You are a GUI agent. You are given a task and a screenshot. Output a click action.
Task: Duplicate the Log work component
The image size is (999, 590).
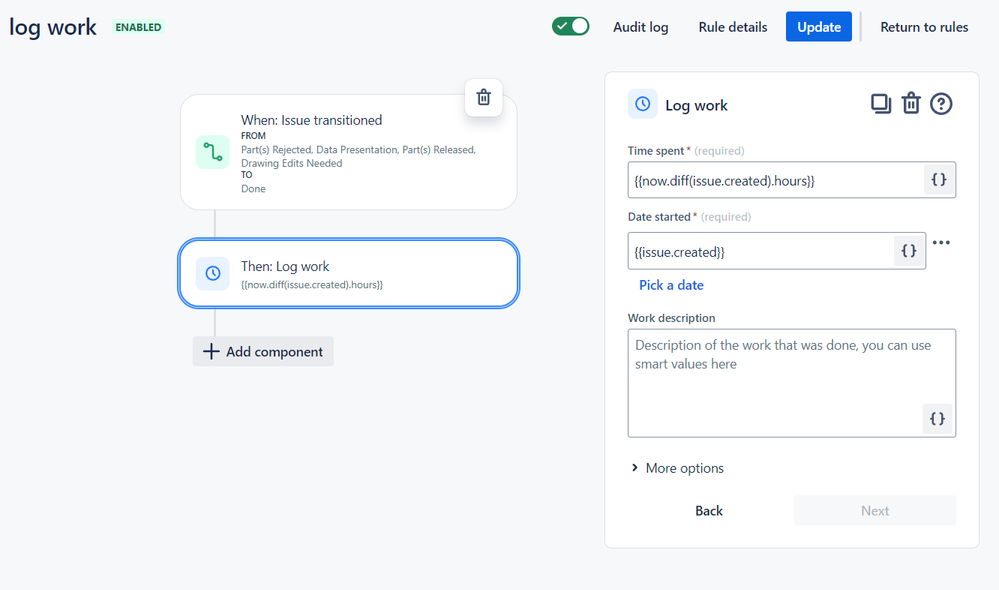tap(880, 103)
